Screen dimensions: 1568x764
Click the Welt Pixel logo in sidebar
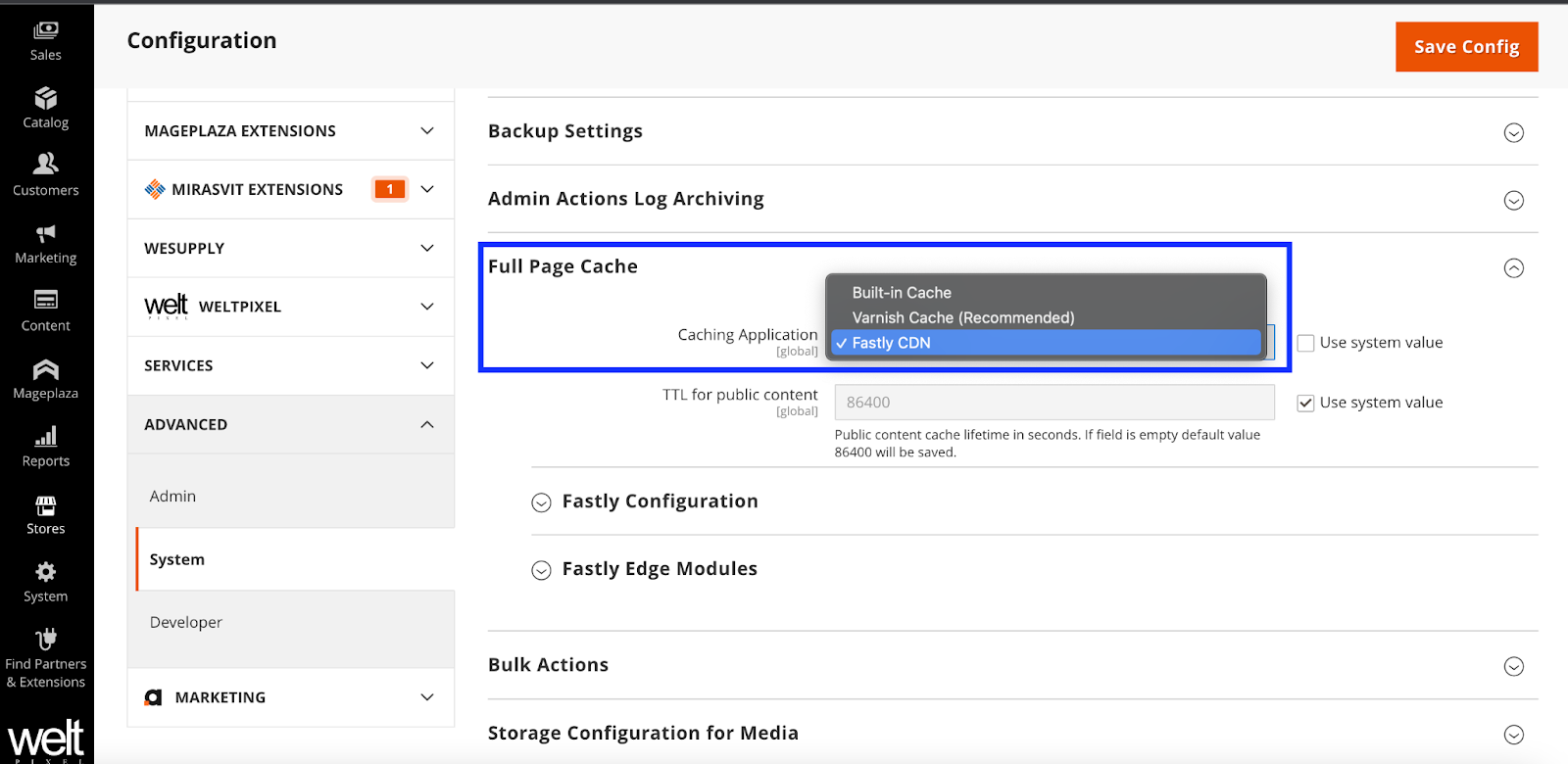click(x=46, y=741)
